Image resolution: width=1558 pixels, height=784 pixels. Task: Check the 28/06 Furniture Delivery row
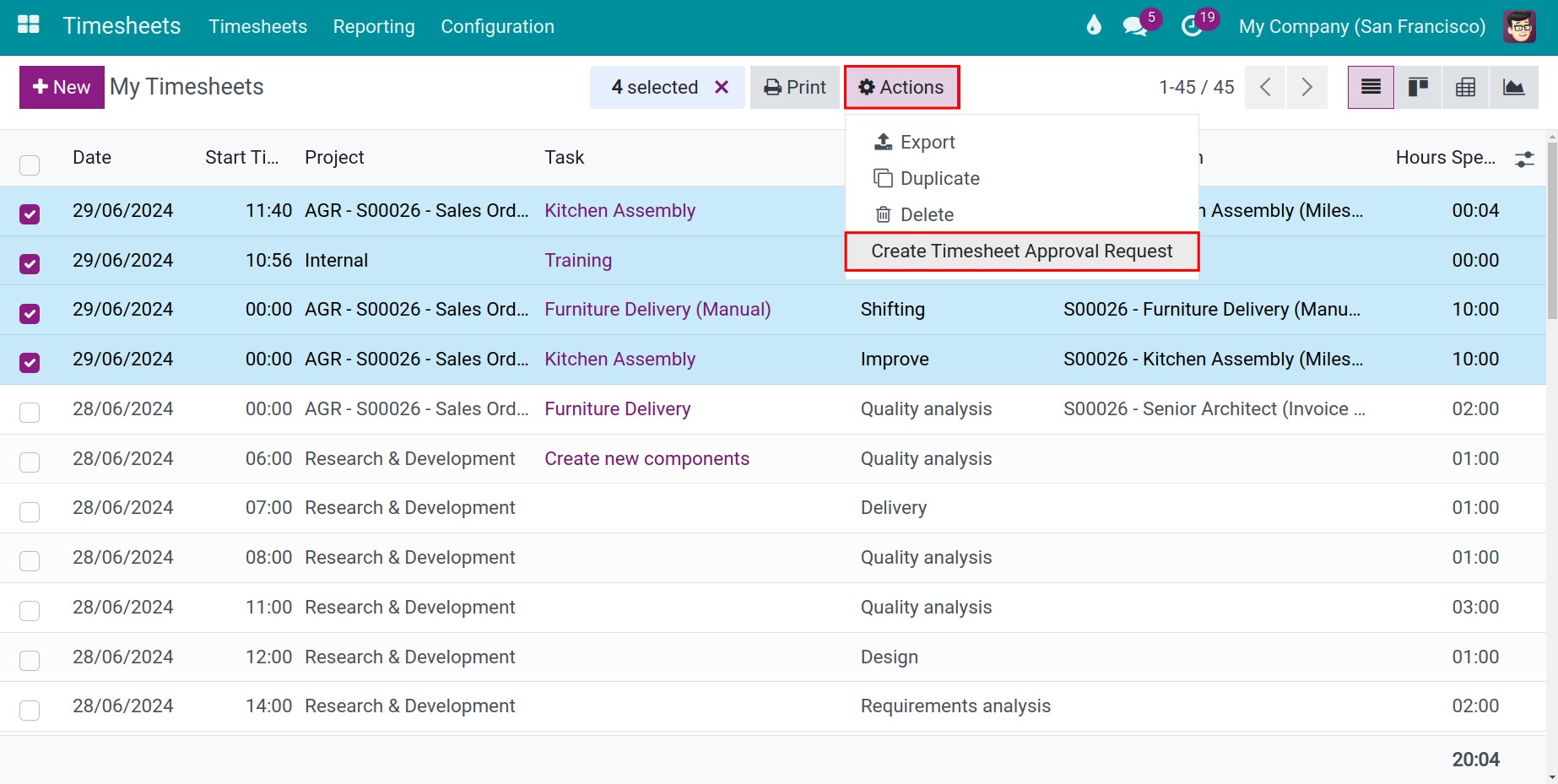[30, 413]
